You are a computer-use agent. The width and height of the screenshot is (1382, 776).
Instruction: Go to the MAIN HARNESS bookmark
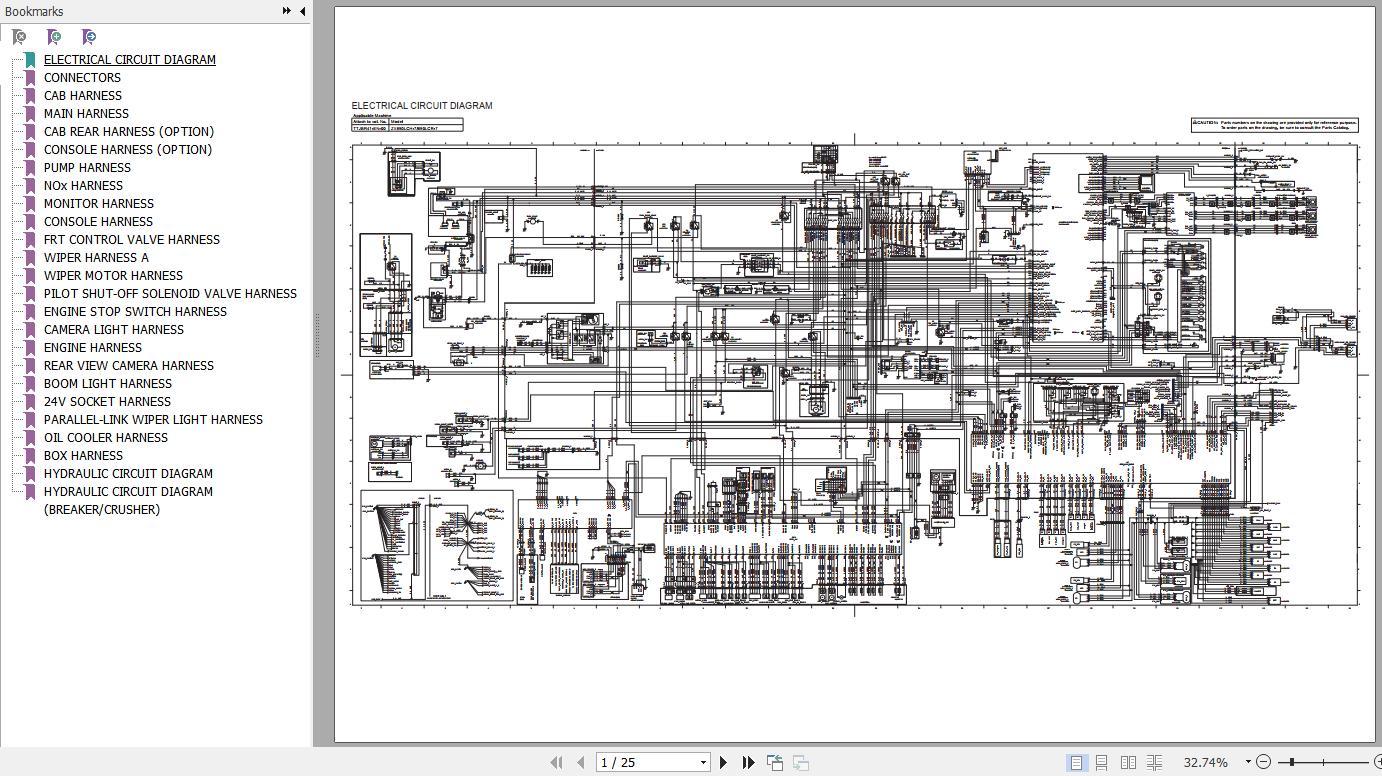click(x=86, y=113)
